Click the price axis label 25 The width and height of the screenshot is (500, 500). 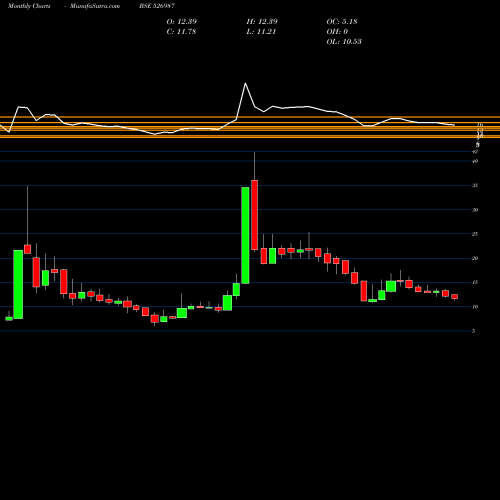pos(475,234)
